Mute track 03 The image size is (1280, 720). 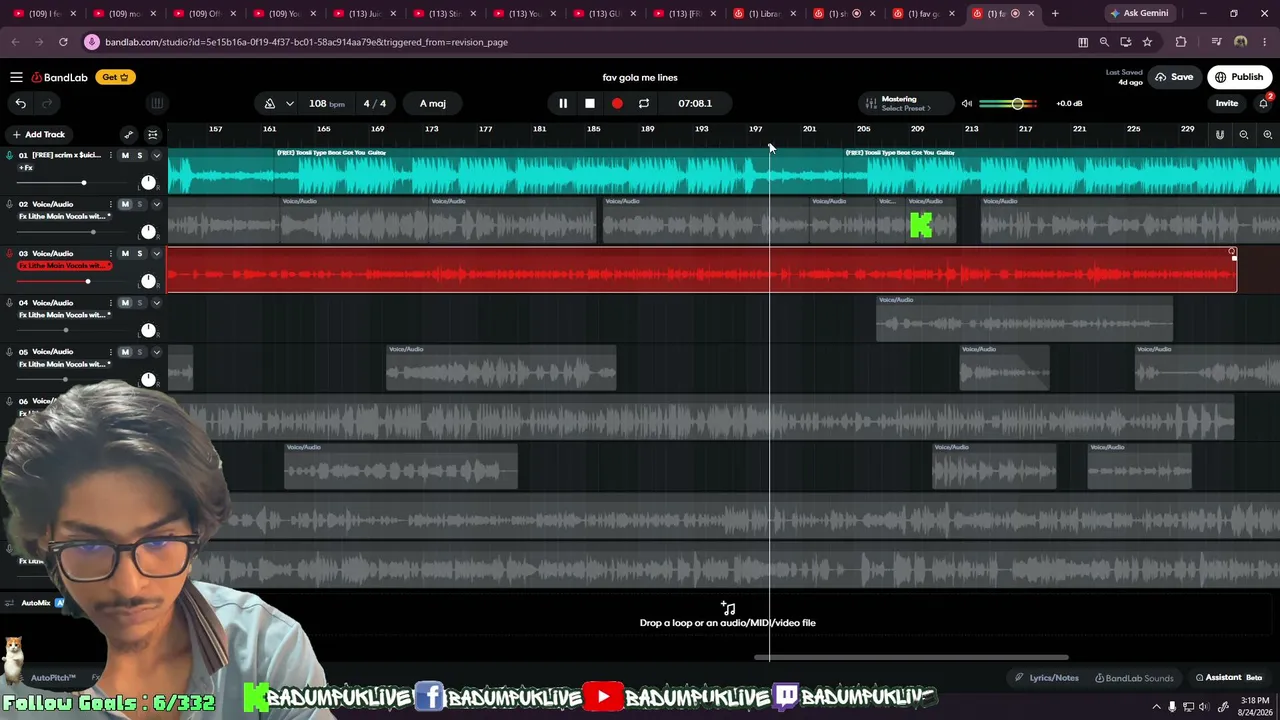pyautogui.click(x=125, y=253)
